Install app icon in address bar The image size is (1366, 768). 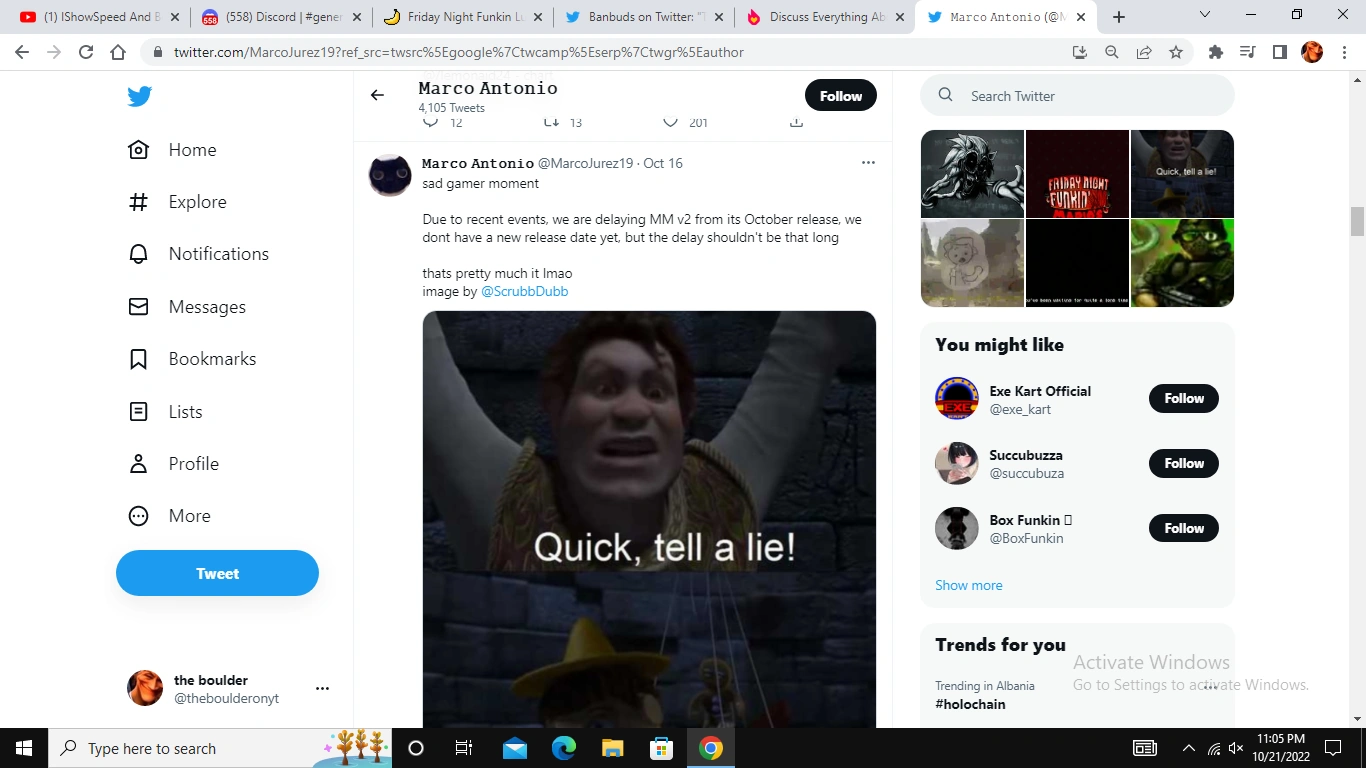coord(1080,52)
